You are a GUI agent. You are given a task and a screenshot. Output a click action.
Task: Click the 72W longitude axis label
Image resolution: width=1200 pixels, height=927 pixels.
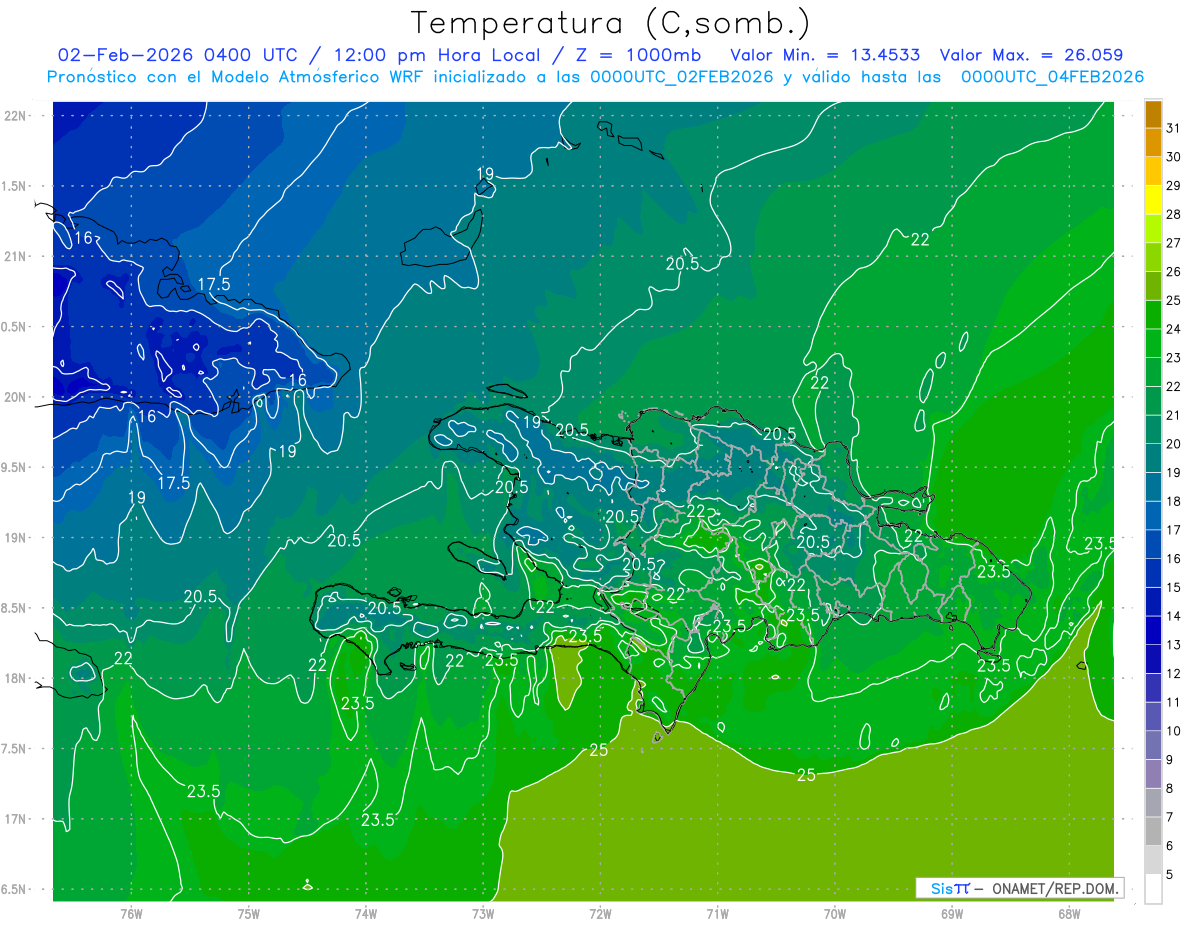pyautogui.click(x=600, y=913)
